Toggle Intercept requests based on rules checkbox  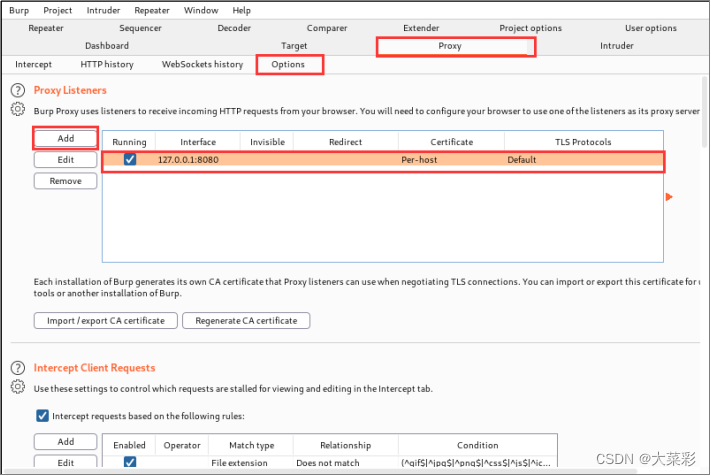tap(42, 416)
